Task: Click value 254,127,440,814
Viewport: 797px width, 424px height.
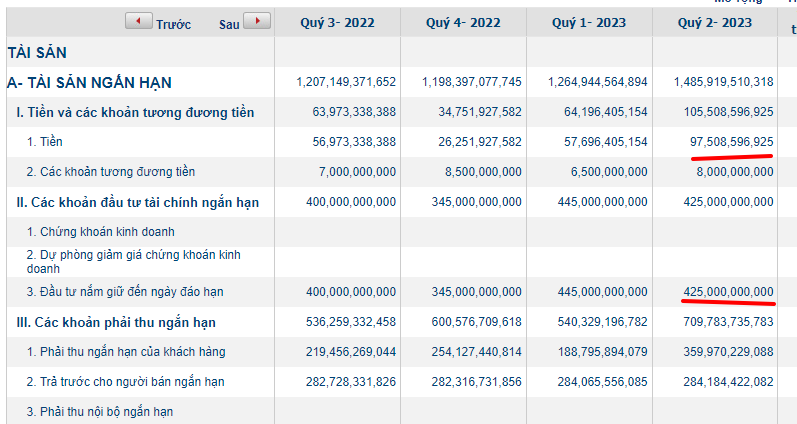Action: pos(477,352)
